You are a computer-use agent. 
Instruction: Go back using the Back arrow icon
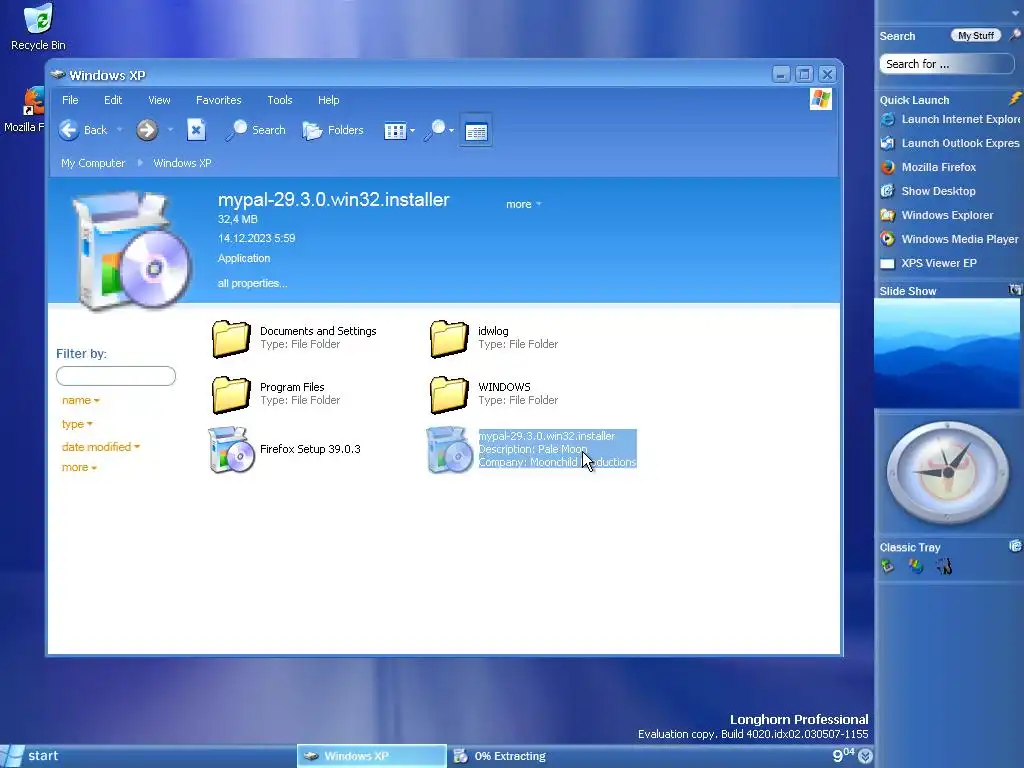coord(69,130)
